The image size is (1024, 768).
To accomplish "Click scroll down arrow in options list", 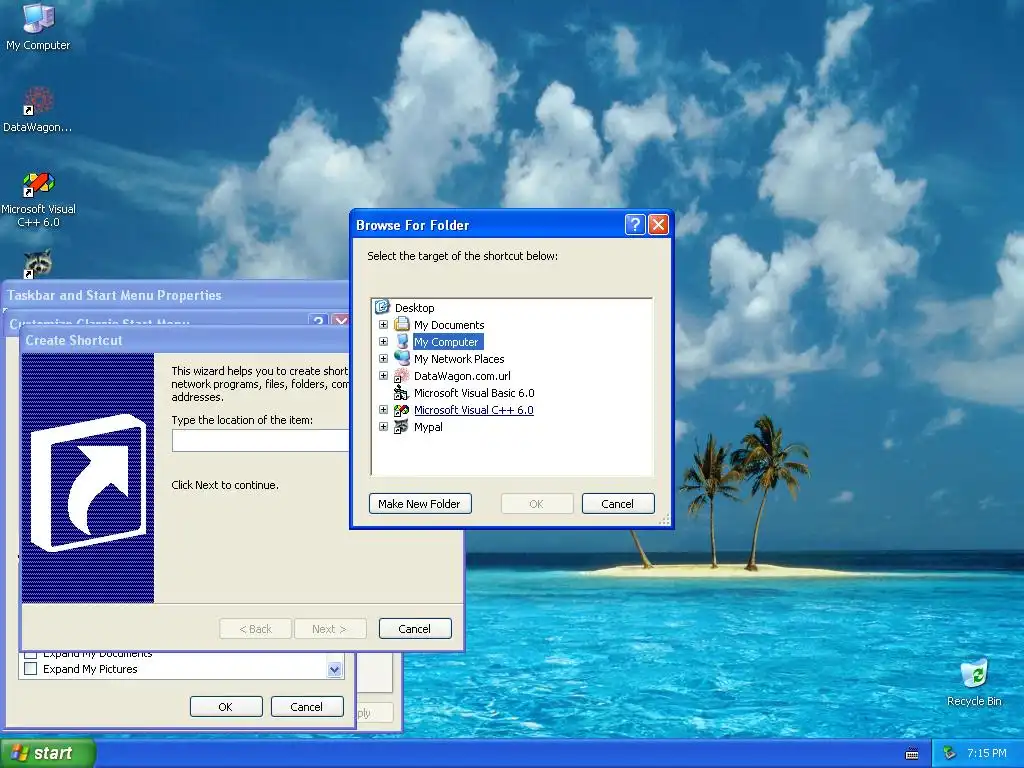I will point(334,669).
